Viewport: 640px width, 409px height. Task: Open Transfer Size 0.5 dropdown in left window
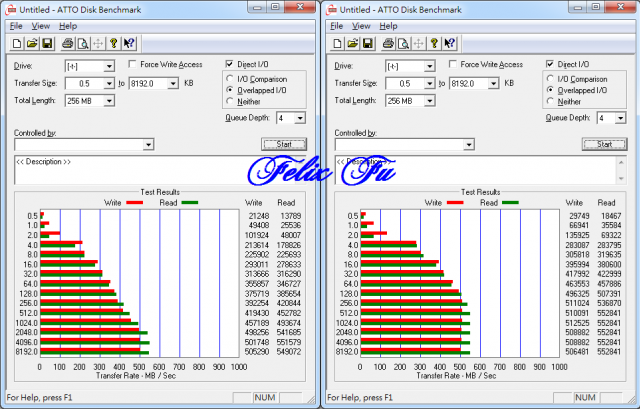tap(109, 84)
